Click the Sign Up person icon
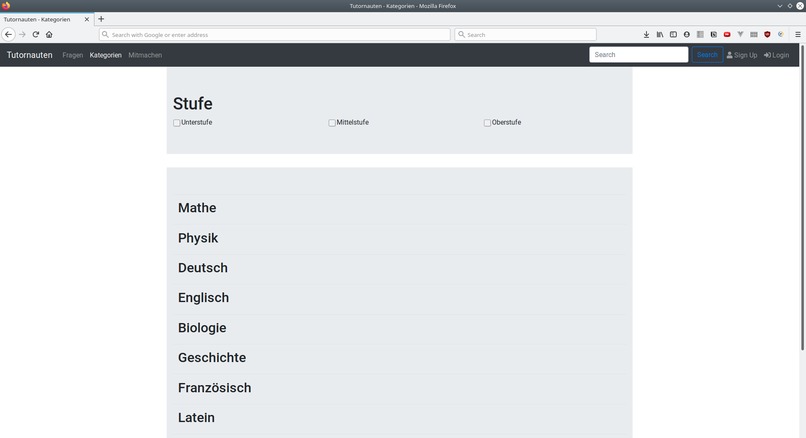The width and height of the screenshot is (806, 438). click(x=729, y=55)
